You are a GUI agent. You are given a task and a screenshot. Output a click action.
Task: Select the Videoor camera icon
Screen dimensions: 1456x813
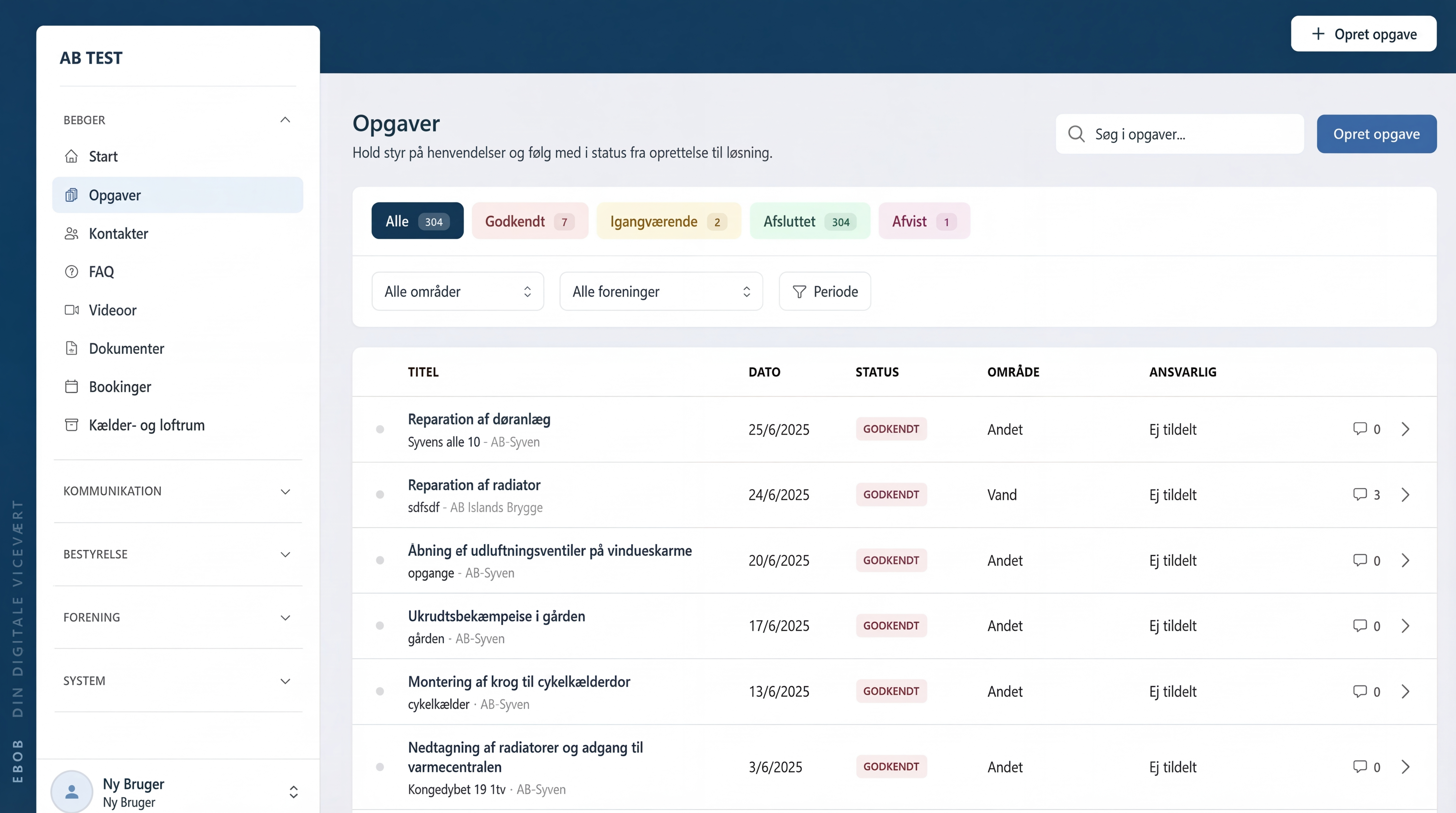click(72, 310)
